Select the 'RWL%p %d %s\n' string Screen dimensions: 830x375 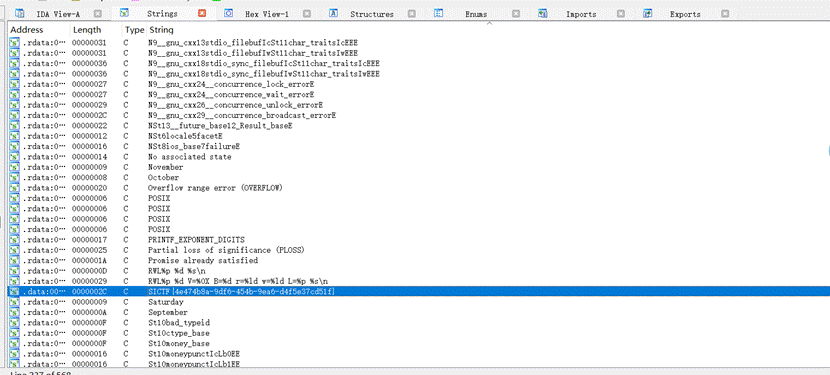[177, 271]
